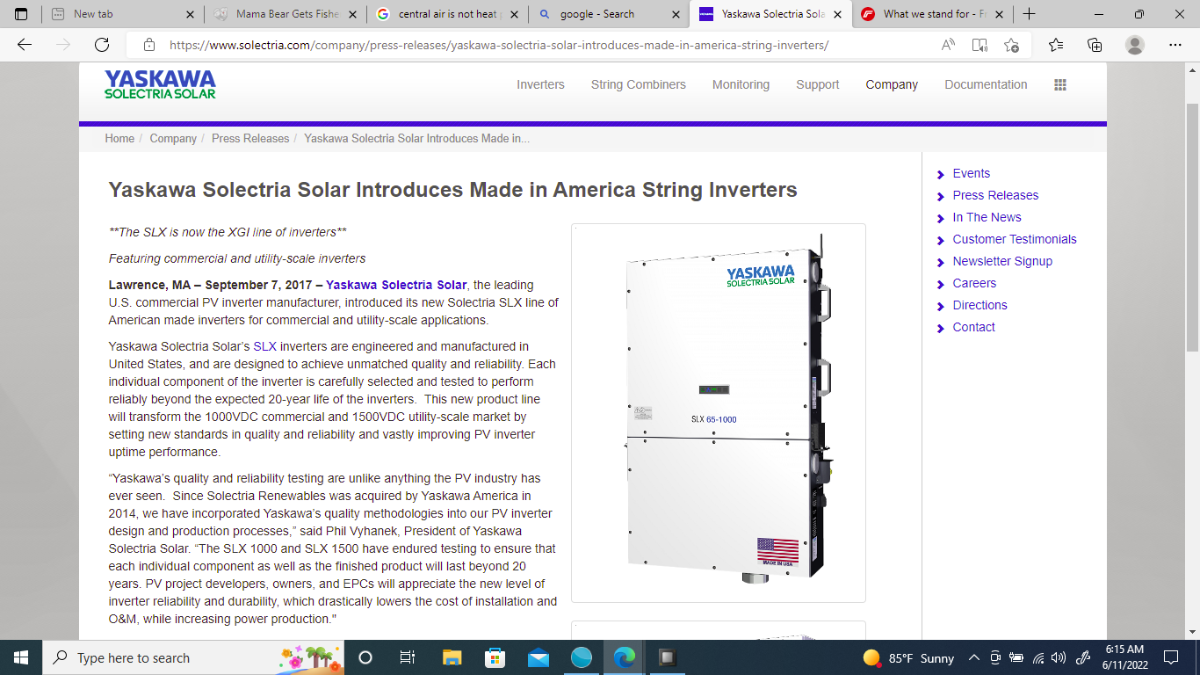This screenshot has height=675, width=1200.
Task: Open the browser profile avatar icon
Action: pyautogui.click(x=1134, y=45)
